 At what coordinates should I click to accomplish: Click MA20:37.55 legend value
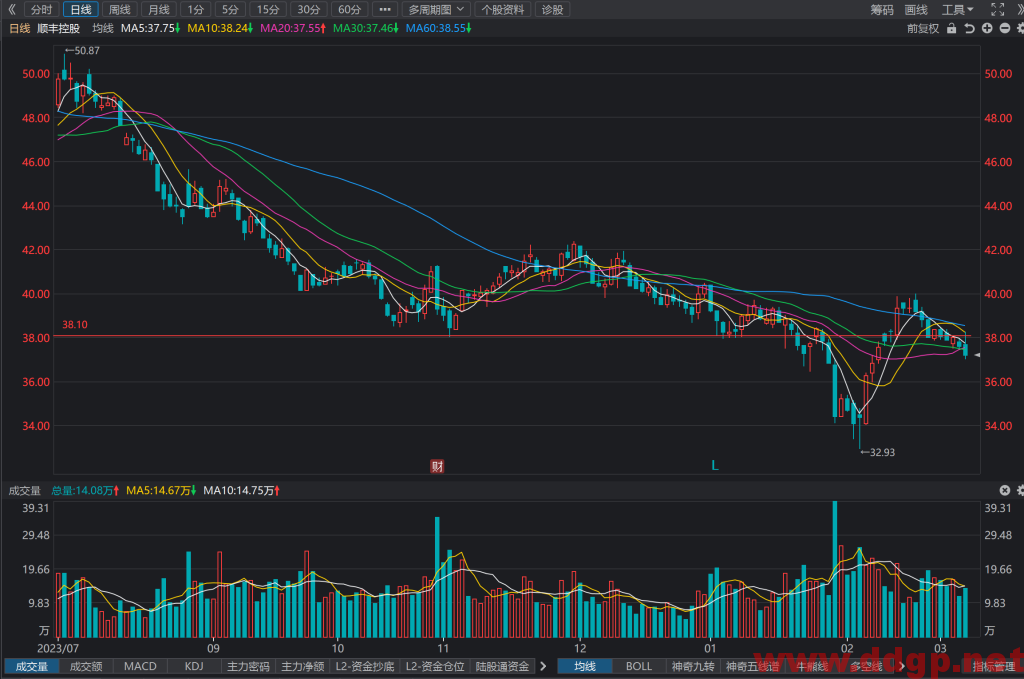(293, 28)
